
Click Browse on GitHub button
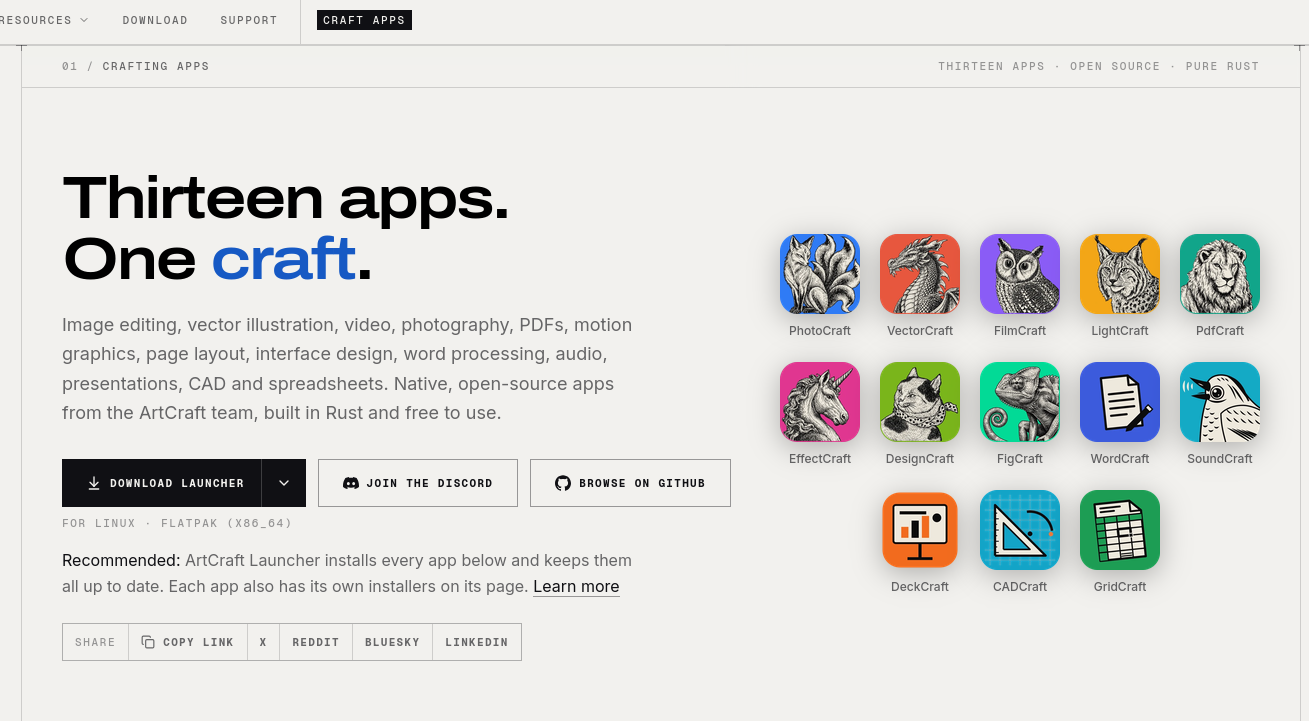(x=630, y=483)
